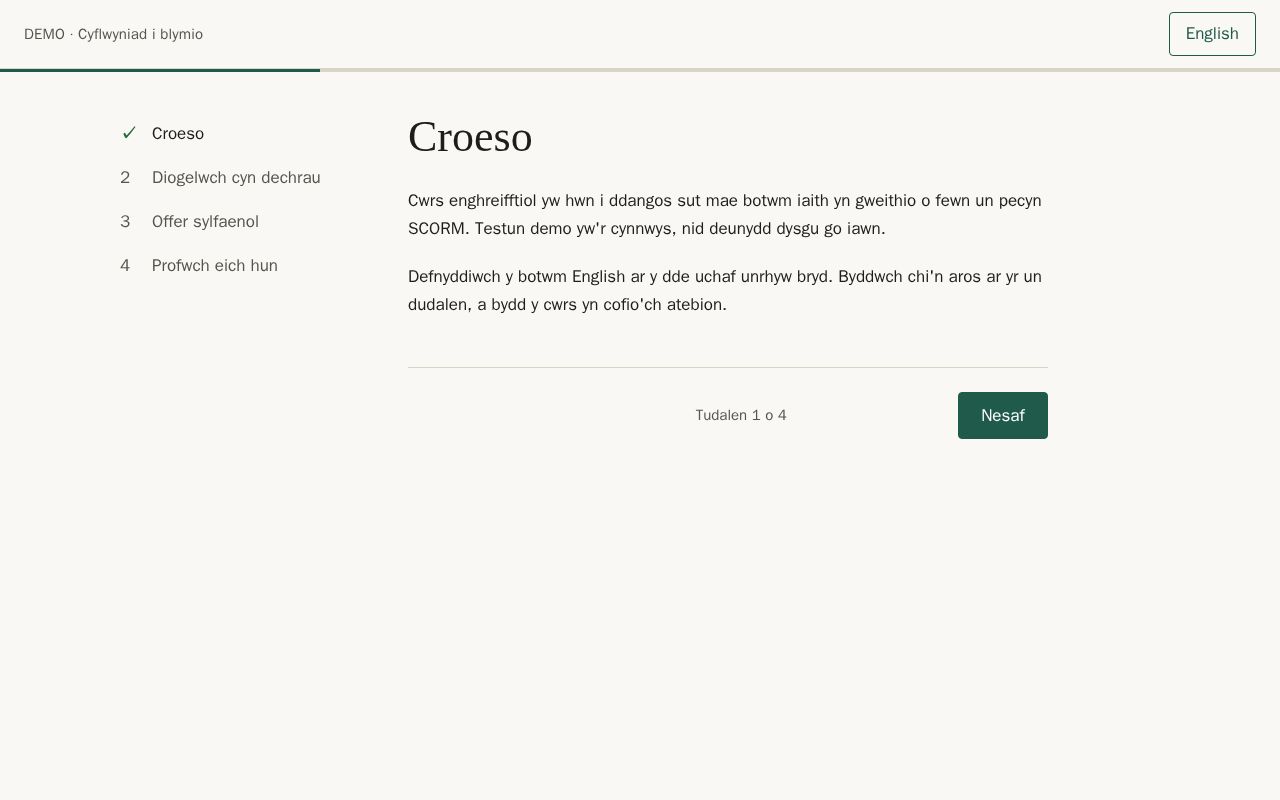The image size is (1280, 800).
Task: Click the paragraph starting Cwrs enghreifftiol
Action: (728, 215)
